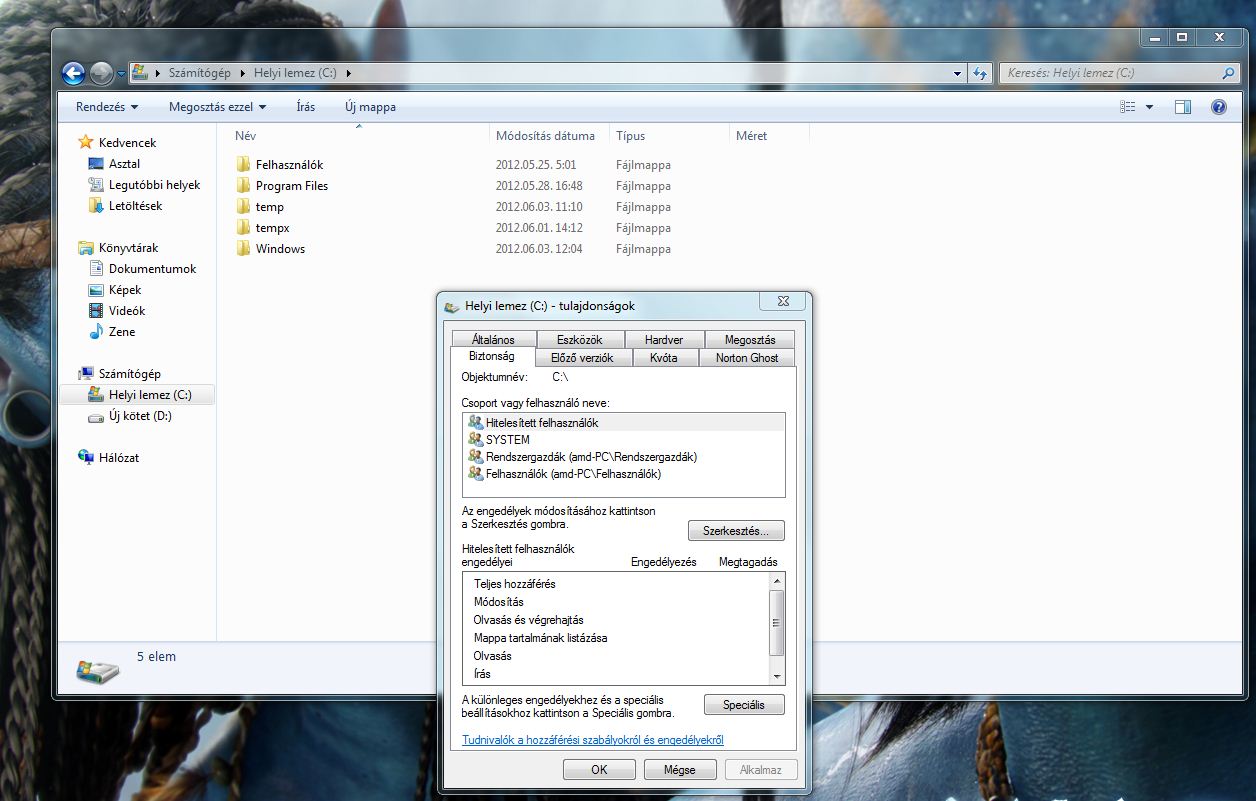Image resolution: width=1256 pixels, height=801 pixels.
Task: Click the Windows folder icon
Action: [243, 249]
